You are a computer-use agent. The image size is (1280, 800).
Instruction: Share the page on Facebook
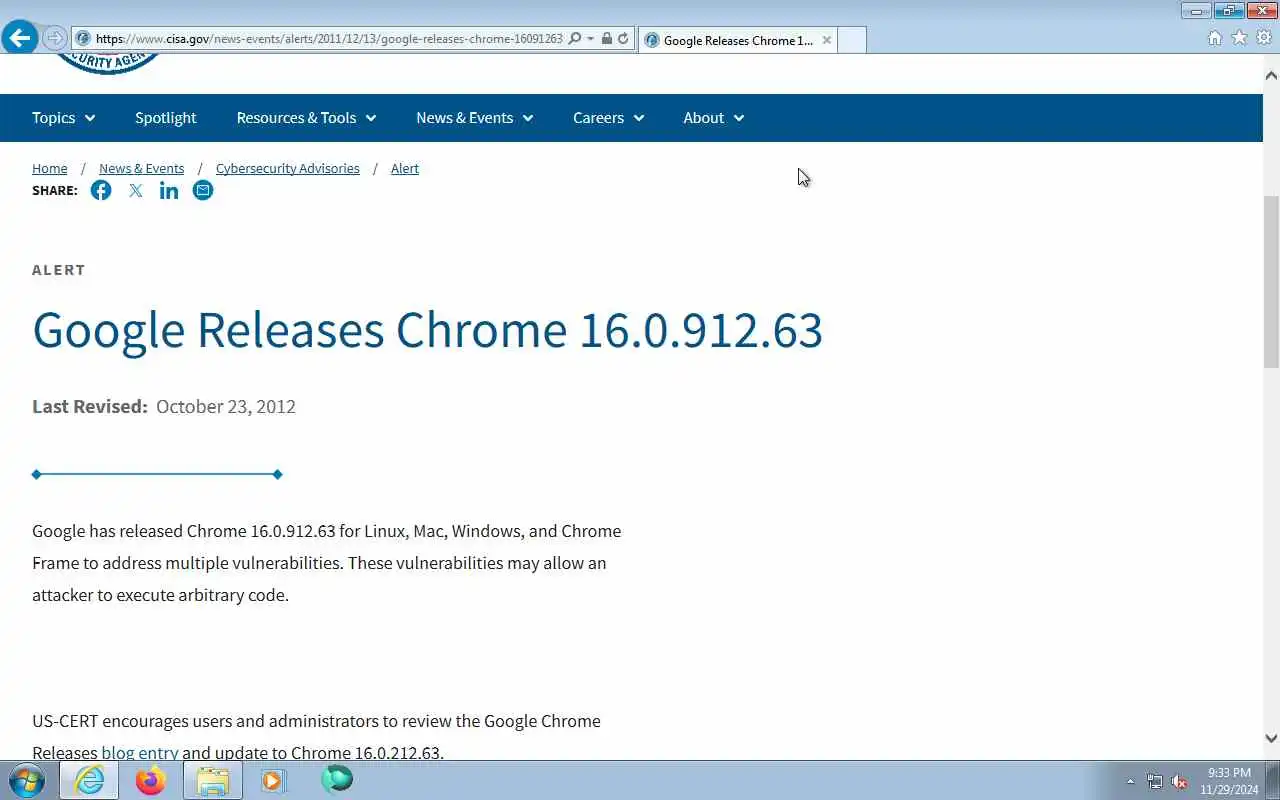(101, 190)
